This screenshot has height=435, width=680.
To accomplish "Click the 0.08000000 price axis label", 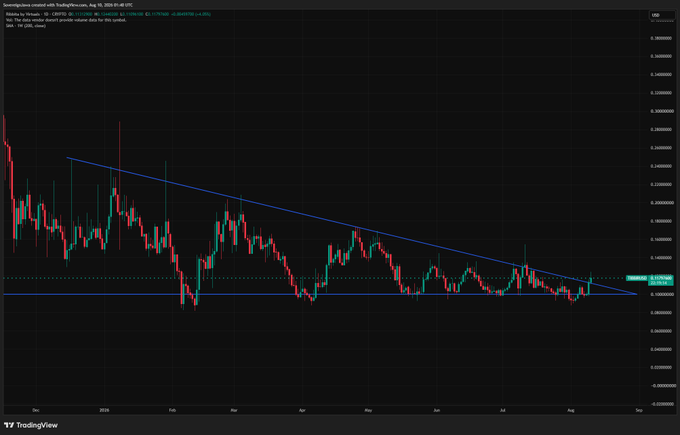I will click(661, 313).
